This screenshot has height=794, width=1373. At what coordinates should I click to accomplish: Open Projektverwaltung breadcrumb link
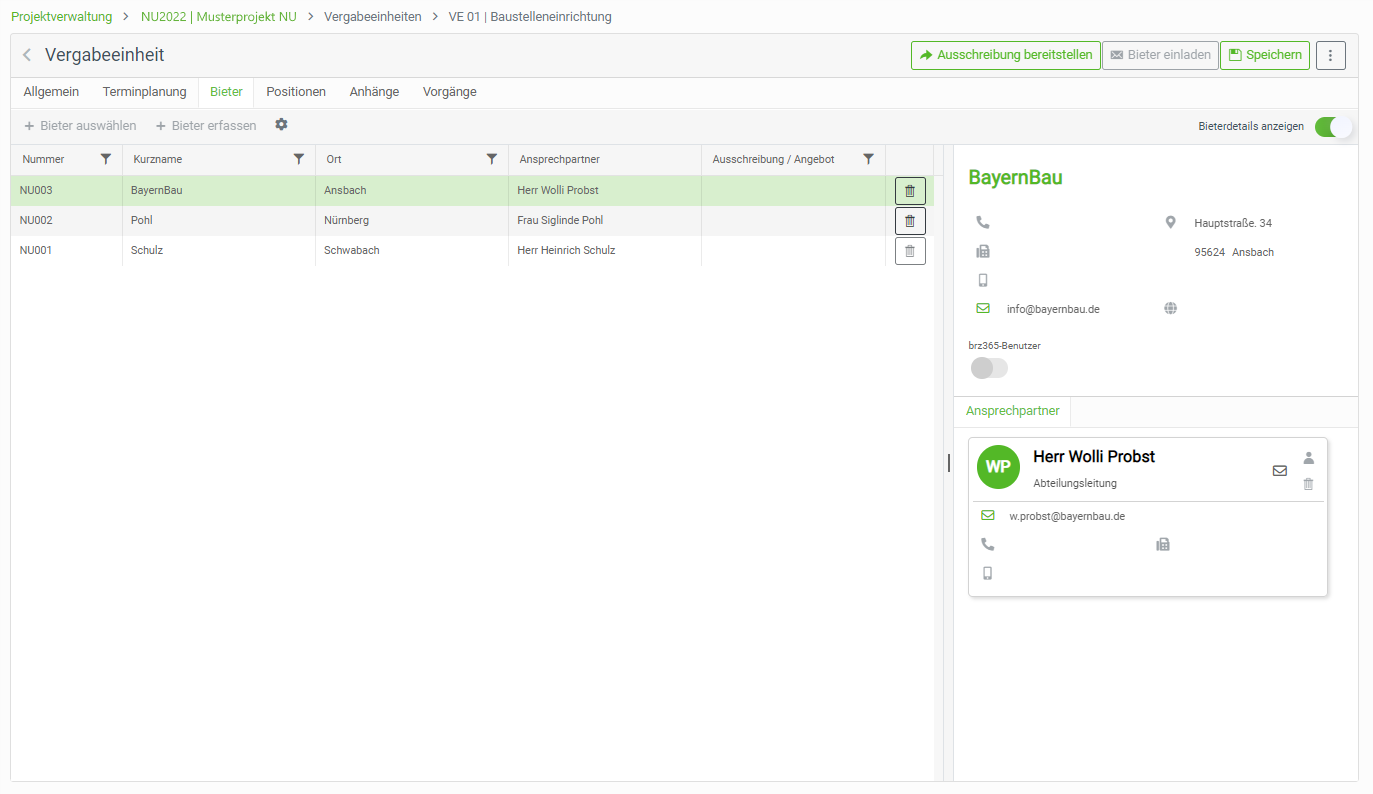[62, 16]
